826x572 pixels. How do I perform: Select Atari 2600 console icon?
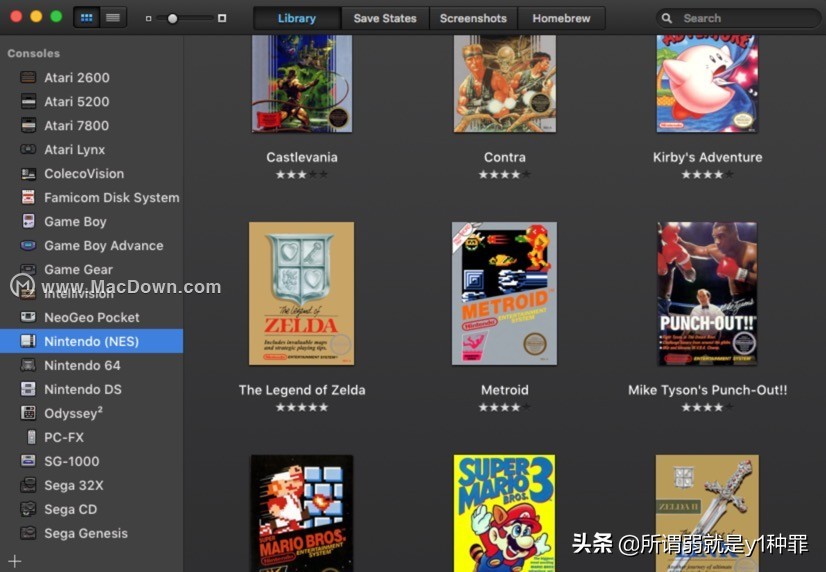point(28,77)
